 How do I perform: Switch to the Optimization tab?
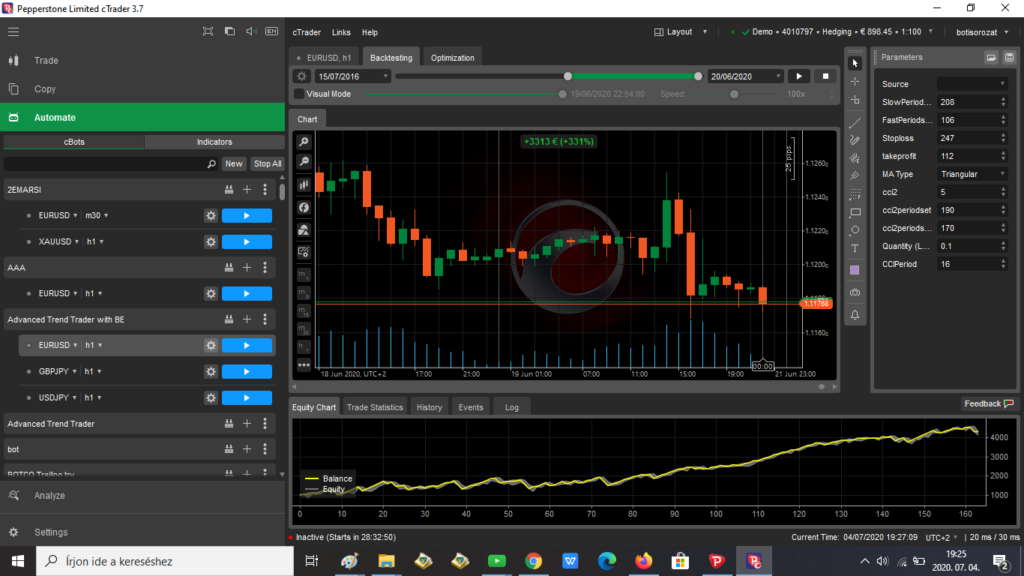pos(451,57)
